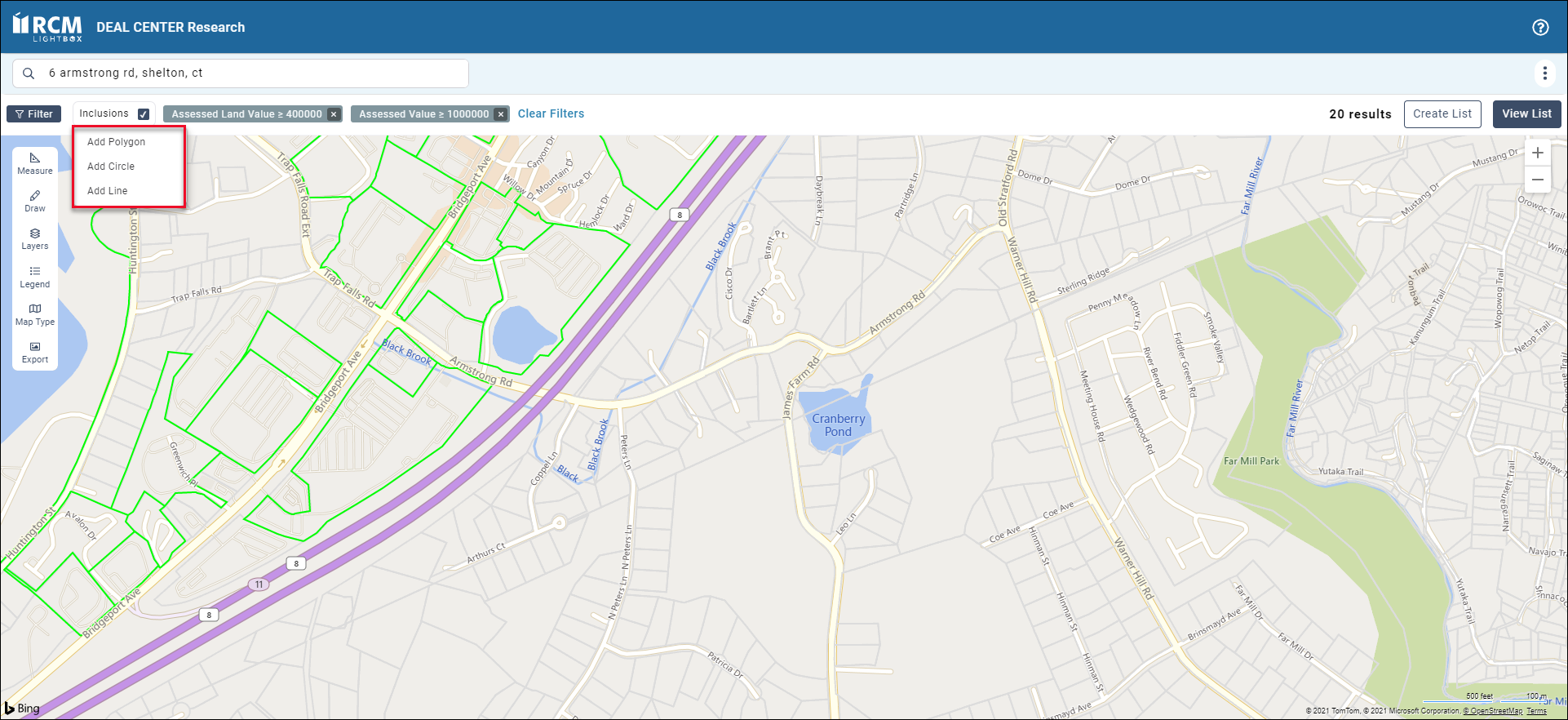Remove the Assessed Value ≥ 1000000 filter
The image size is (1568, 720).
point(501,114)
